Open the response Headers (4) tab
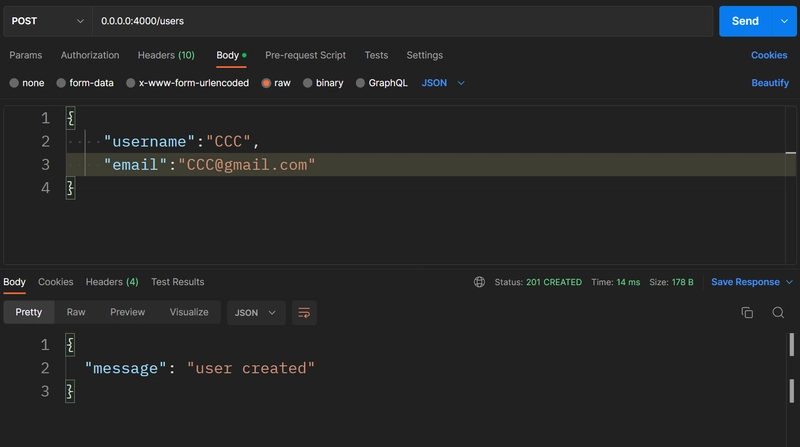 click(x=112, y=282)
